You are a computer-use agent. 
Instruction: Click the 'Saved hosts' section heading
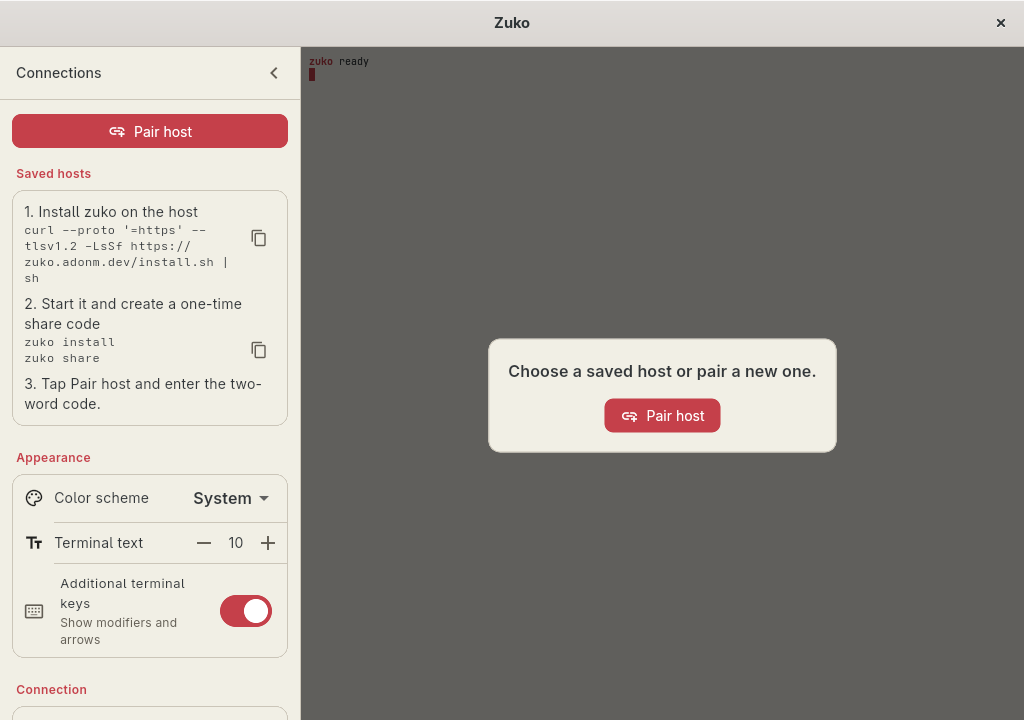click(54, 174)
